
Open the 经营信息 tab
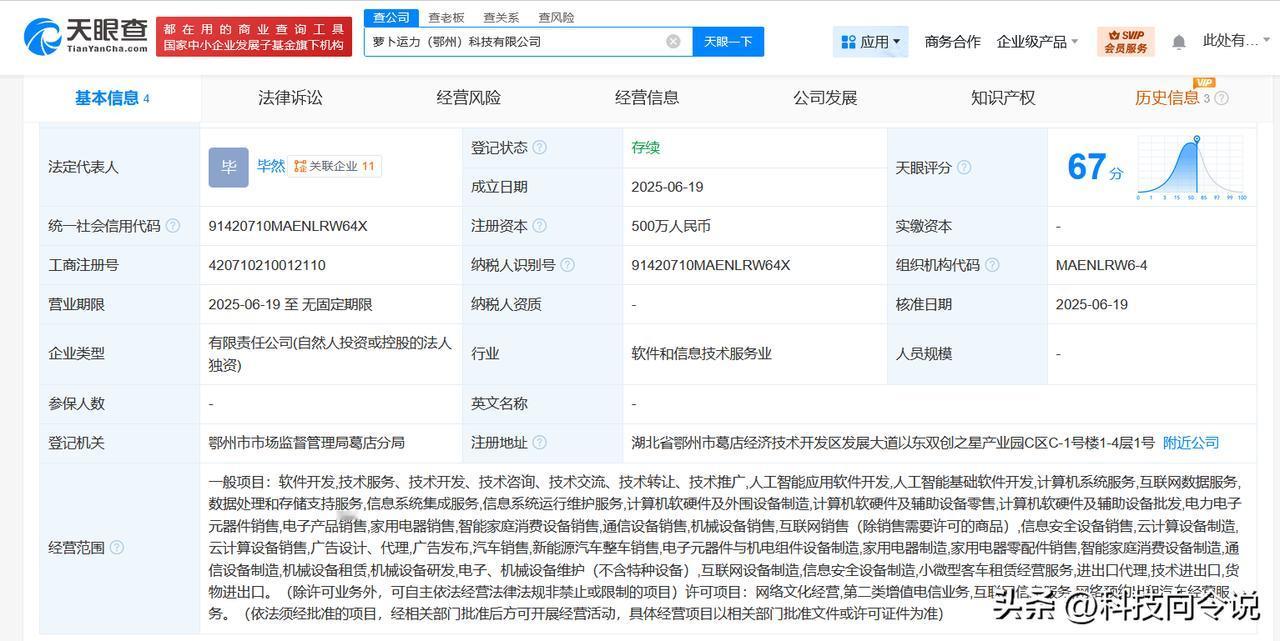point(647,98)
